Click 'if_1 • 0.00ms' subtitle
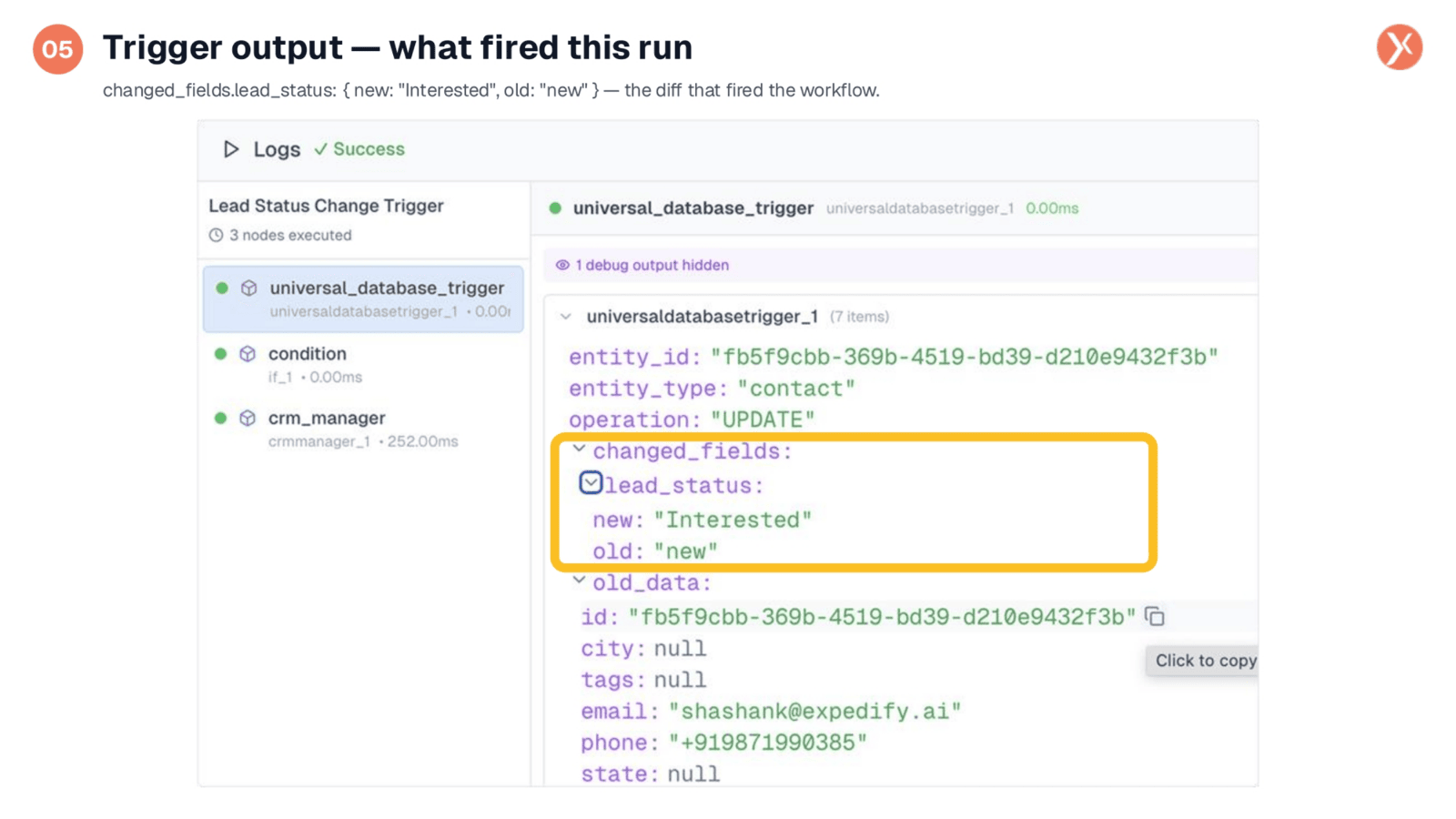 tap(315, 377)
